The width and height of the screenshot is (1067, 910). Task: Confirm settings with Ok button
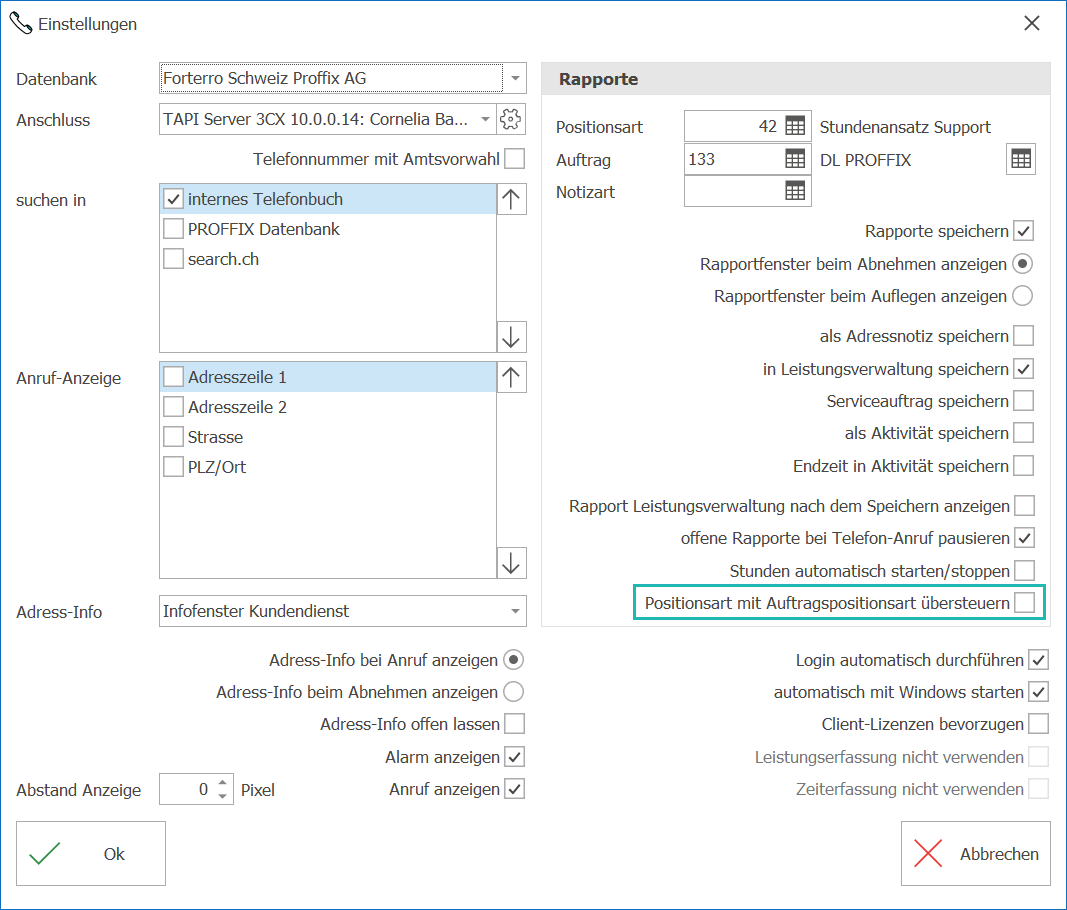91,854
